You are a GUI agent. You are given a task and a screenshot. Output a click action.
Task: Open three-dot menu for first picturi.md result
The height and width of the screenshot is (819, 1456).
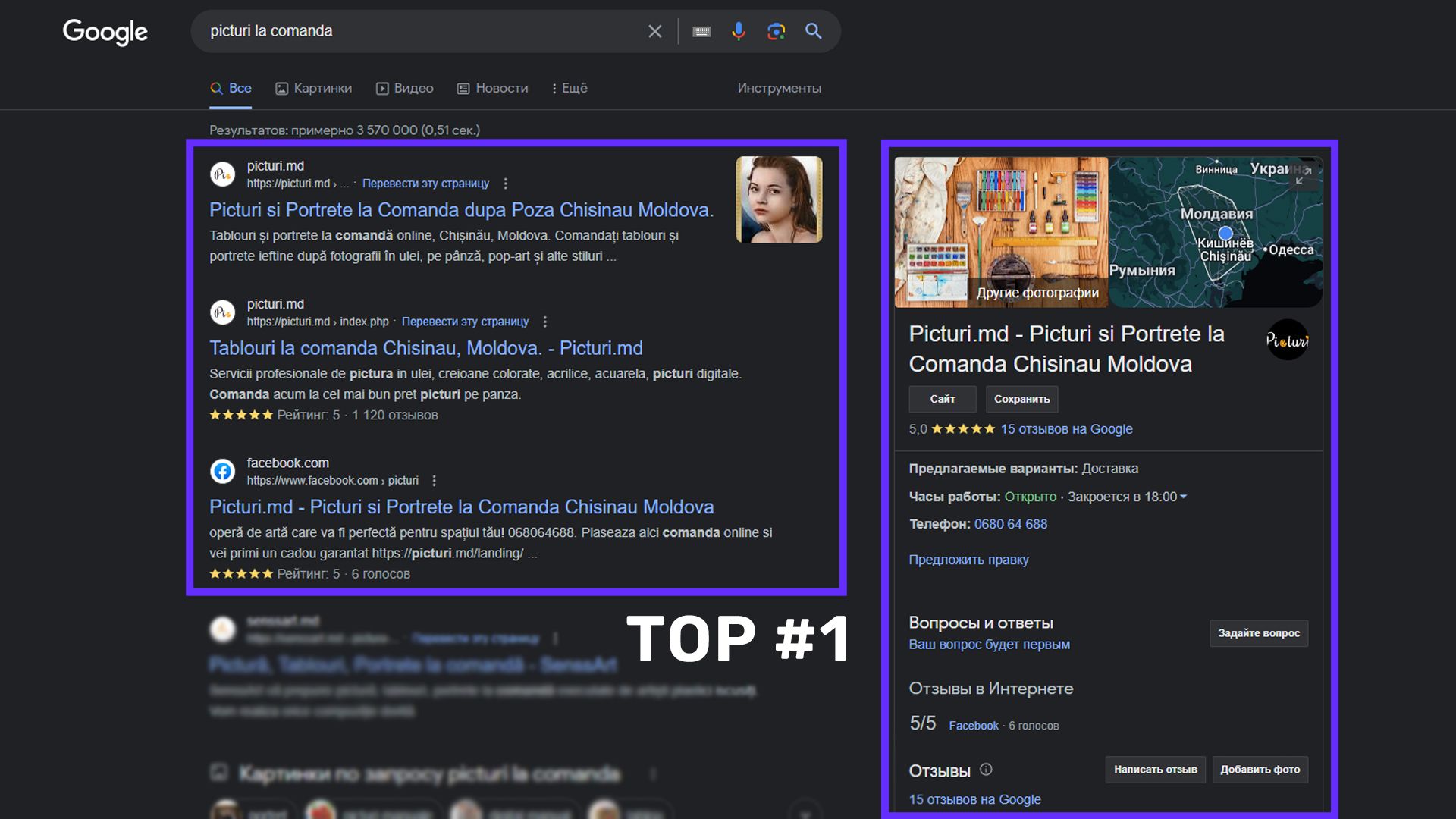[x=506, y=184]
